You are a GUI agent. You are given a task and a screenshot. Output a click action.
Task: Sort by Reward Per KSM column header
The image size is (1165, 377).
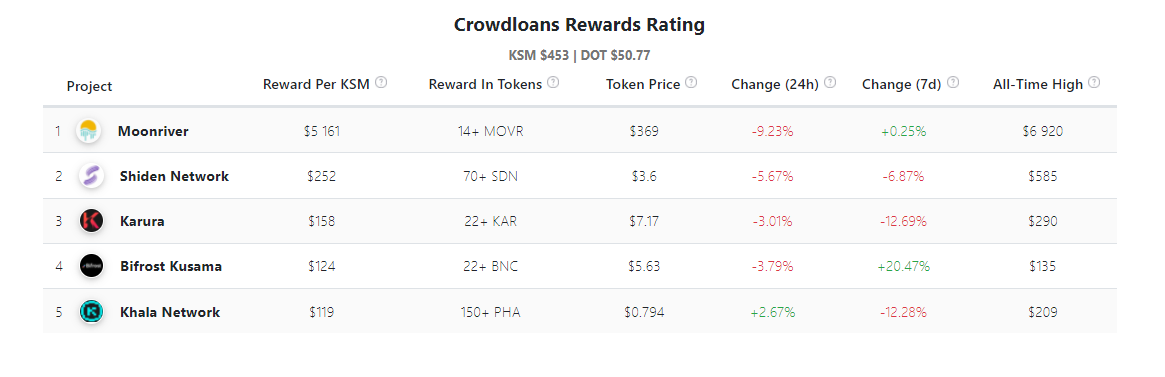coord(317,84)
